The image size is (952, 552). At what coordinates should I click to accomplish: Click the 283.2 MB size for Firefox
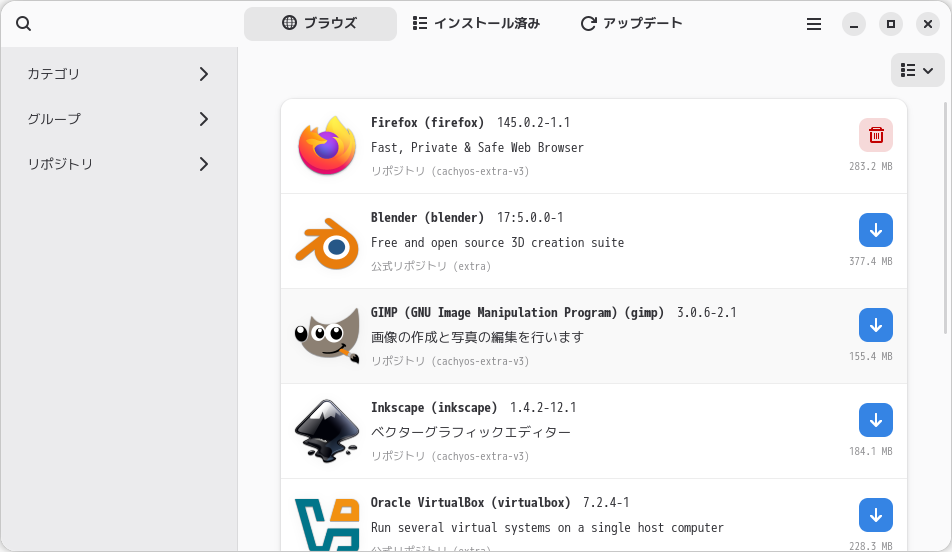[871, 166]
